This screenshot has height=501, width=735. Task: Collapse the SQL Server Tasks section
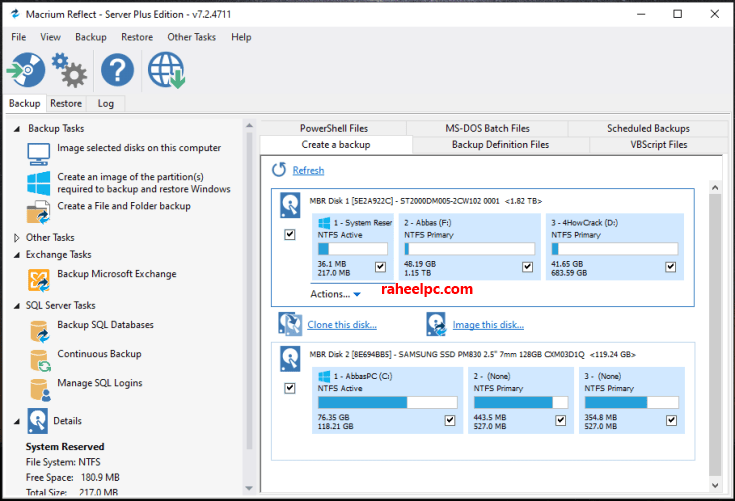17,306
